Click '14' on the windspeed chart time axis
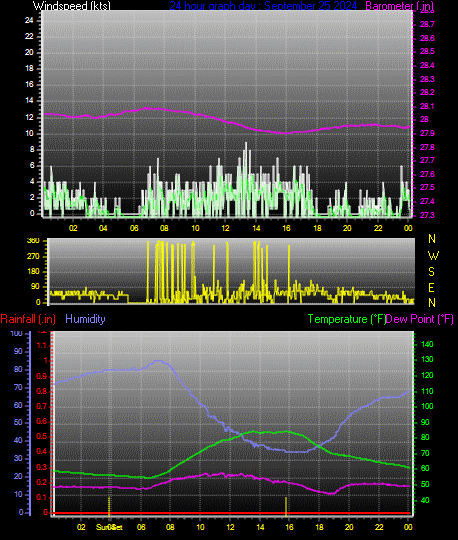 point(256,228)
